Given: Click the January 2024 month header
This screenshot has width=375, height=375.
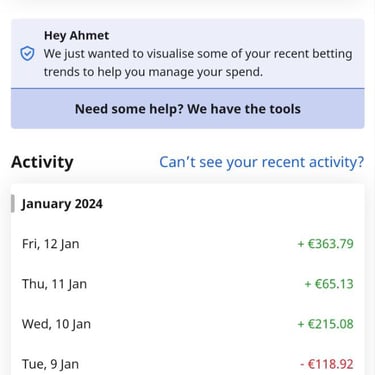Looking at the screenshot, I should click(62, 204).
